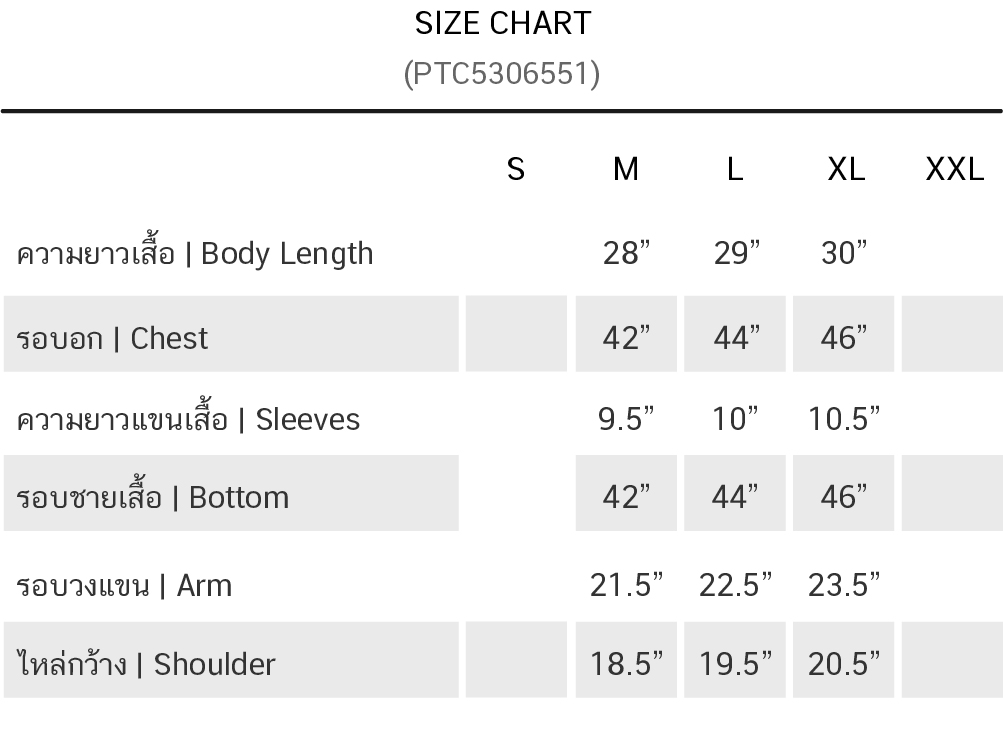The image size is (1003, 746).
Task: Select the XL size column header
Action: (846, 170)
